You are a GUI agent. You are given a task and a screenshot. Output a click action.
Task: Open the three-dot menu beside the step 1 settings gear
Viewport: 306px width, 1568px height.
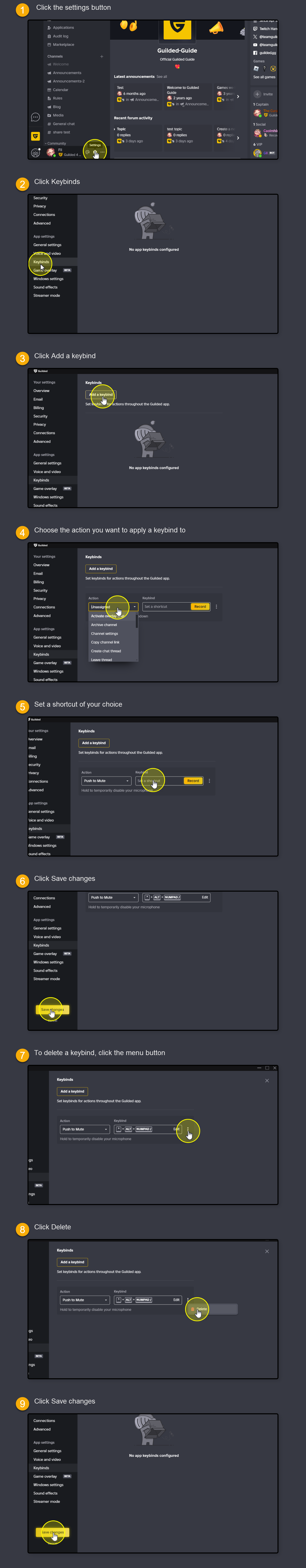click(102, 152)
